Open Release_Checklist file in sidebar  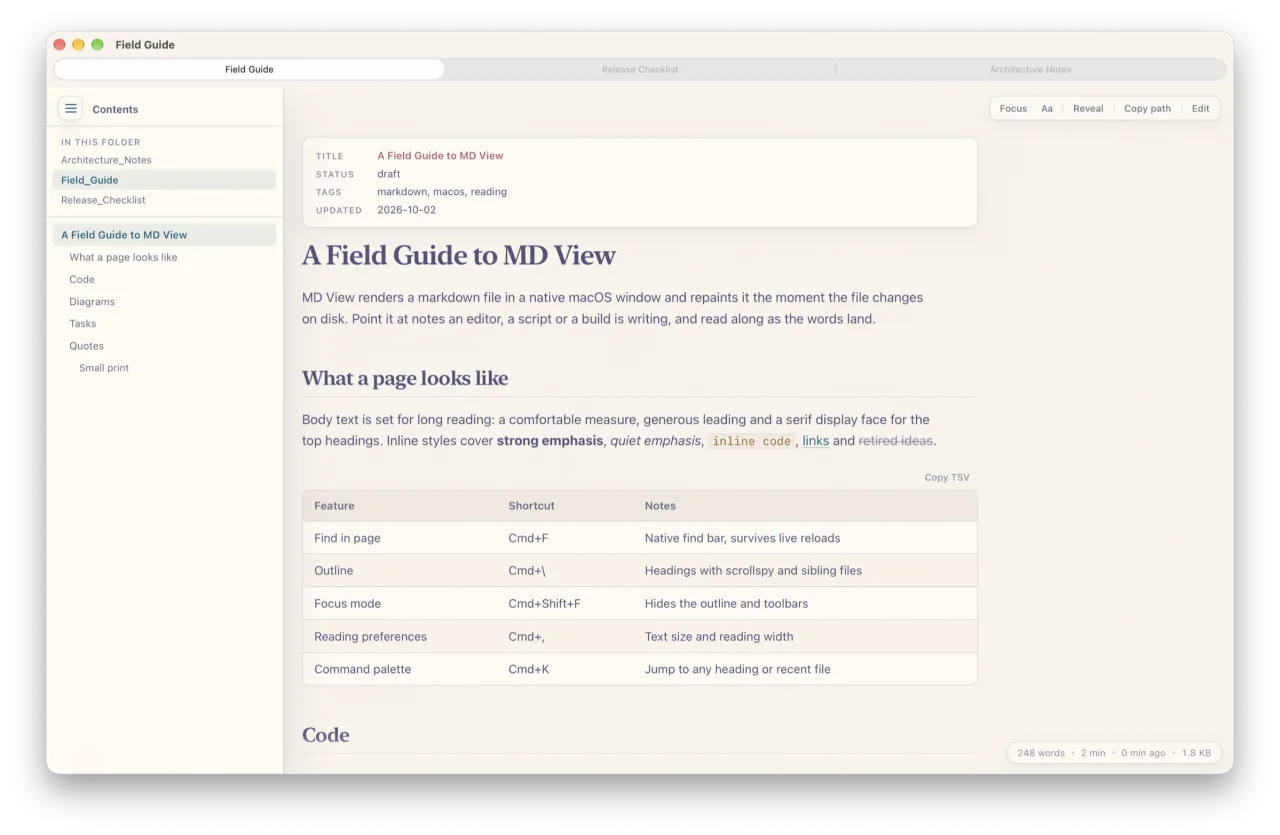164,200
